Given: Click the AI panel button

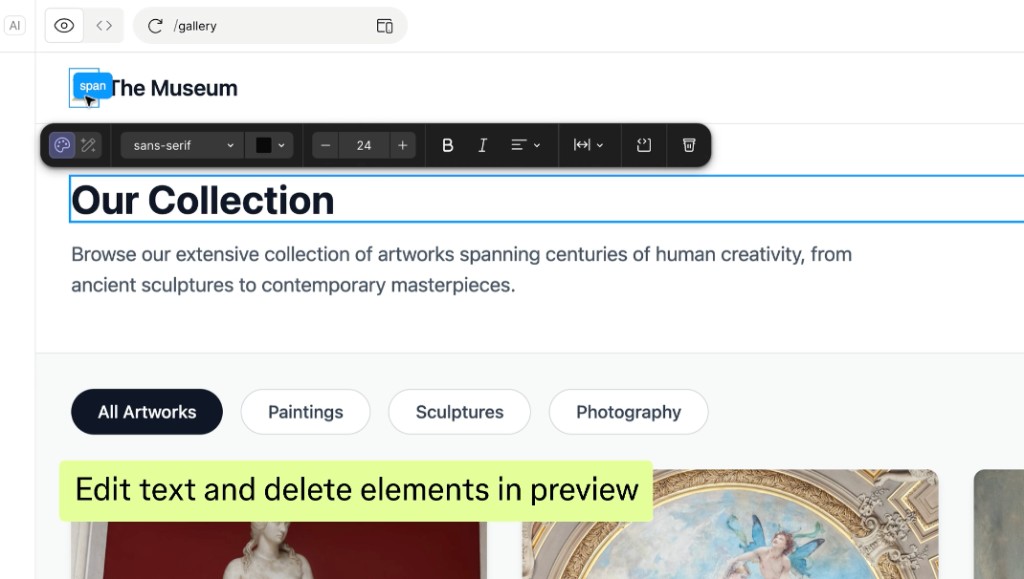Looking at the screenshot, I should (14, 25).
